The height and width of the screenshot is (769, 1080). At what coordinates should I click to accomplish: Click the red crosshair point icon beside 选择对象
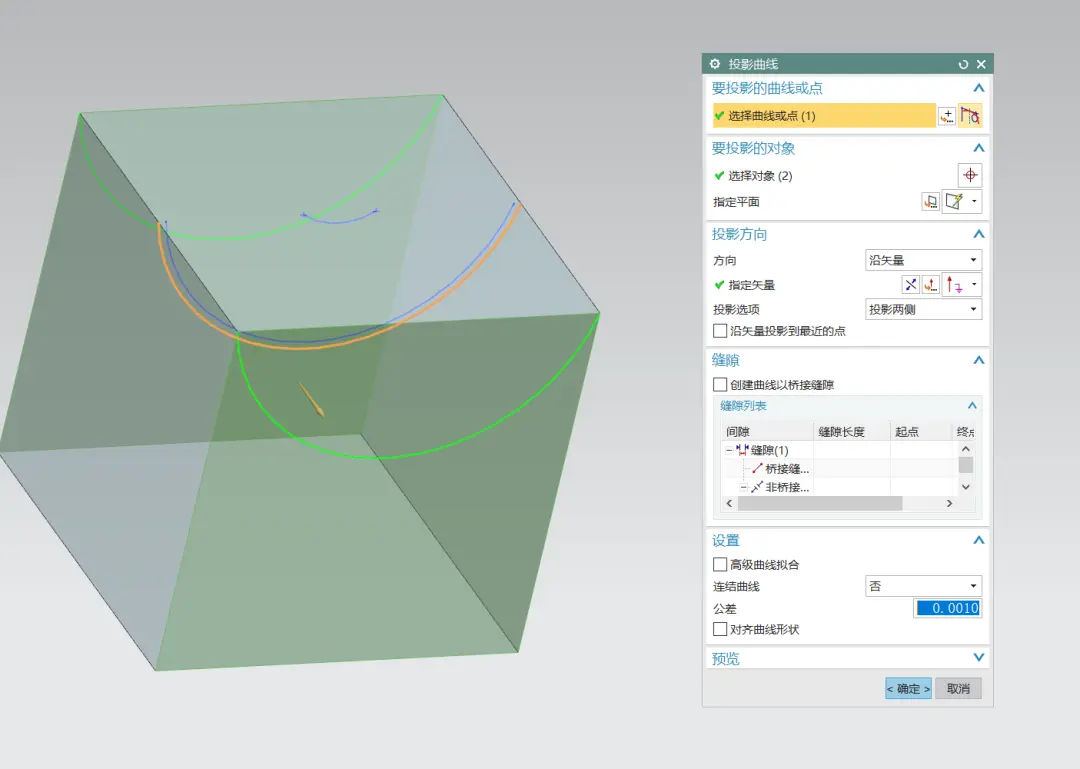point(970,175)
